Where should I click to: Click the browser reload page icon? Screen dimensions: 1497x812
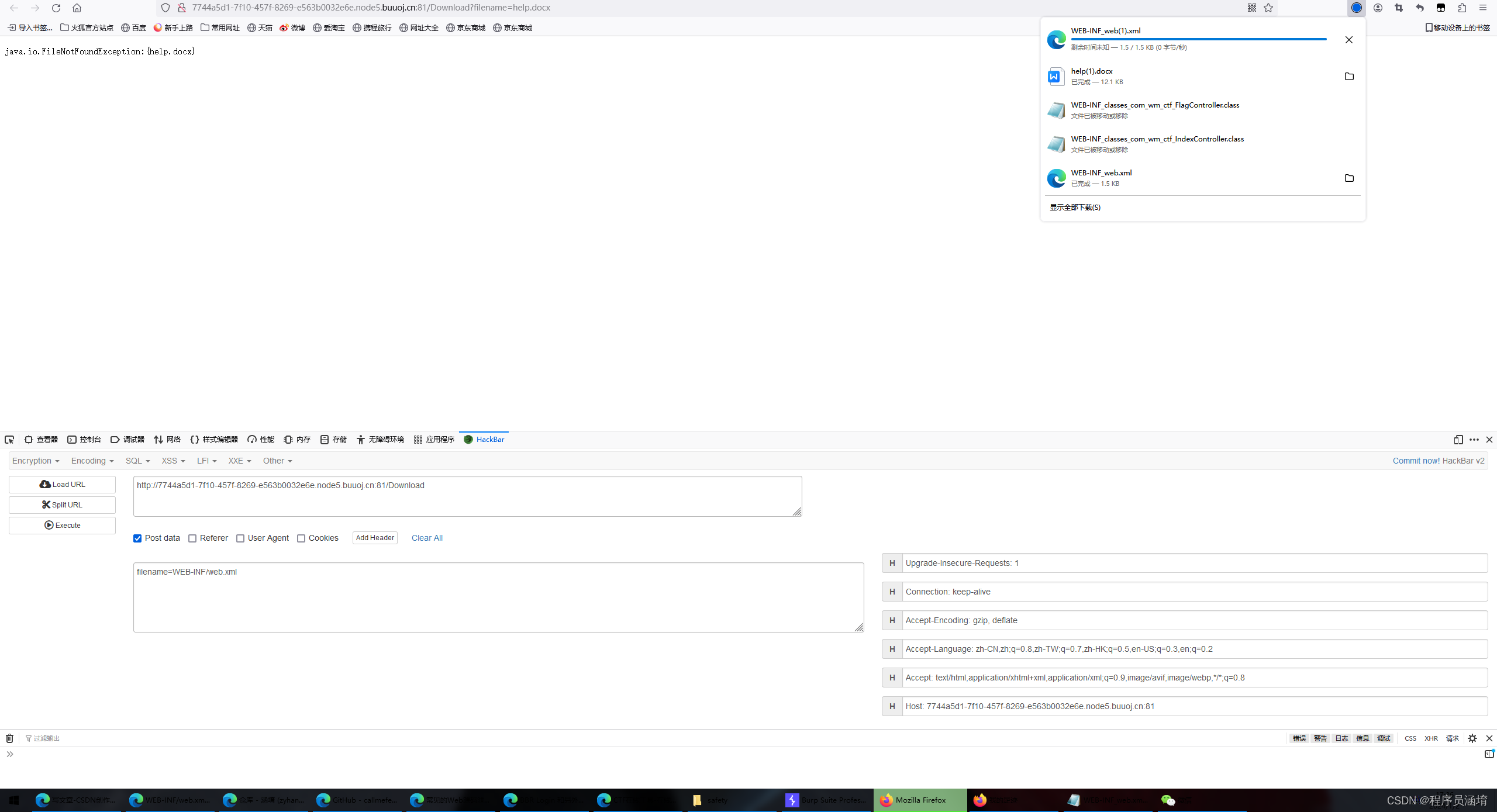click(56, 8)
